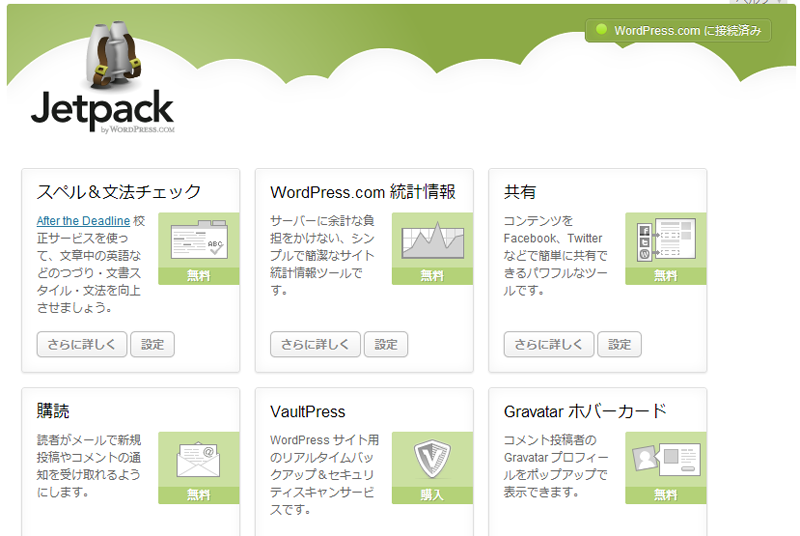Click the Gravatar hovercard profile icon

(666, 459)
